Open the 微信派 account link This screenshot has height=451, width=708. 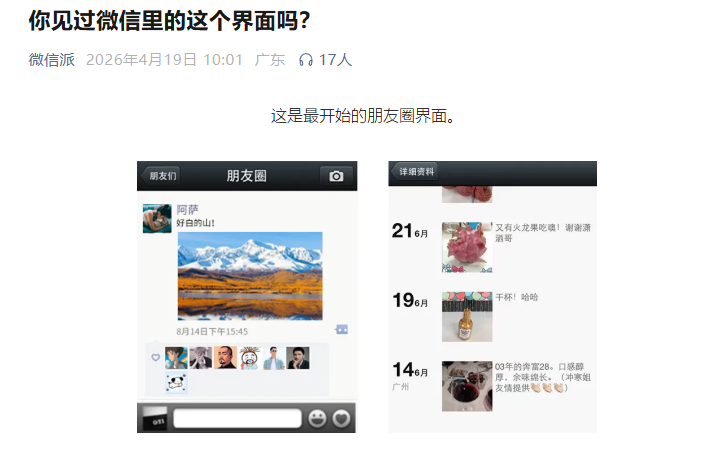click(x=51, y=60)
